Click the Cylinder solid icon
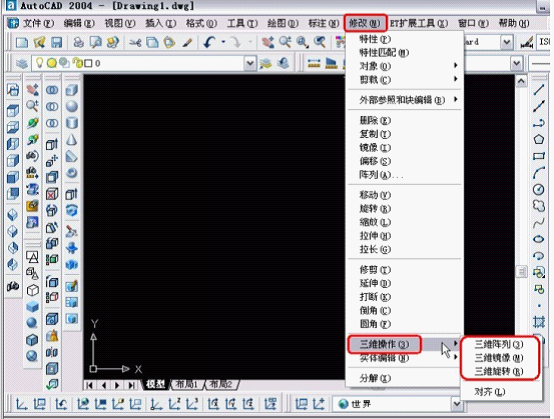554x419 pixels. point(72,123)
